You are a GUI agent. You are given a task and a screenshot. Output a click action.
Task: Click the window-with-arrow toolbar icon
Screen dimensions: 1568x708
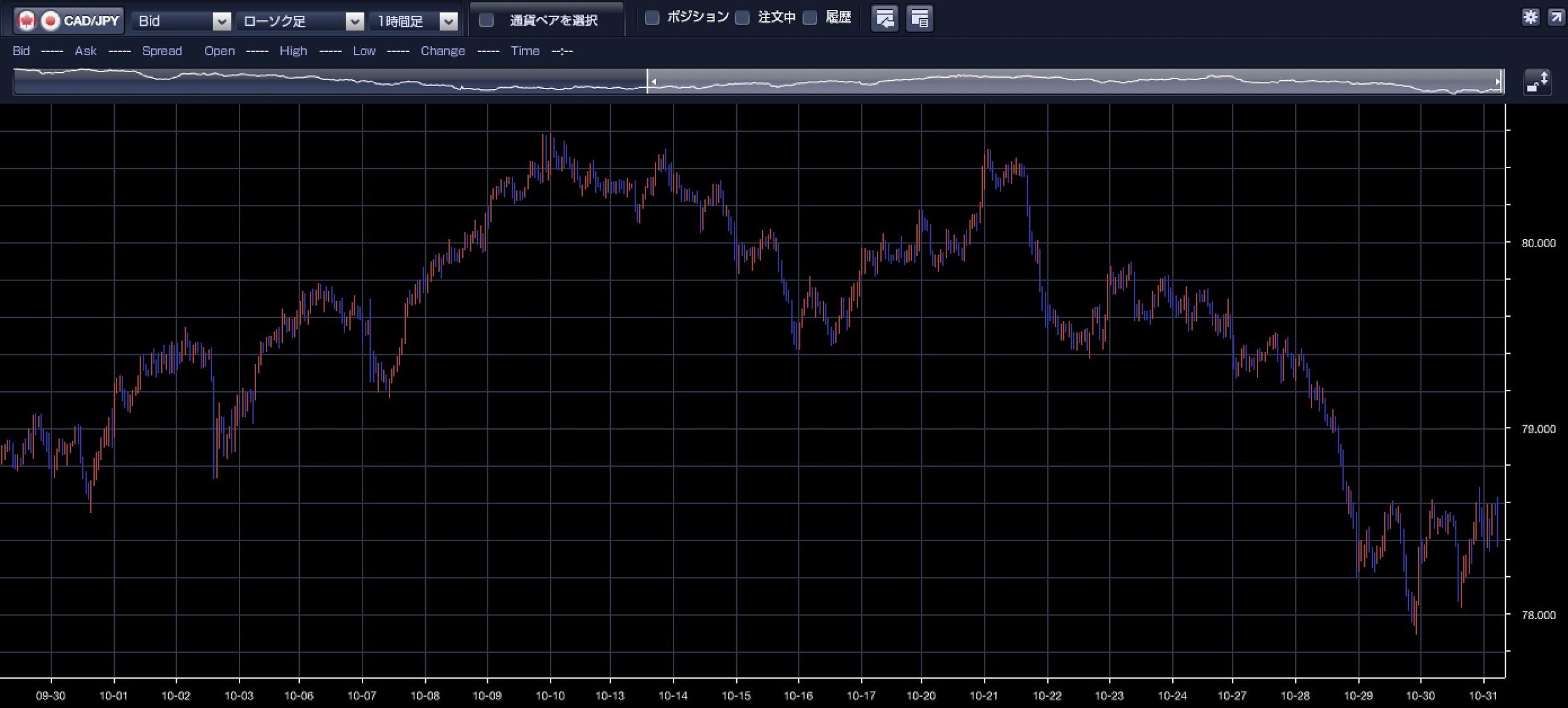pyautogui.click(x=884, y=18)
